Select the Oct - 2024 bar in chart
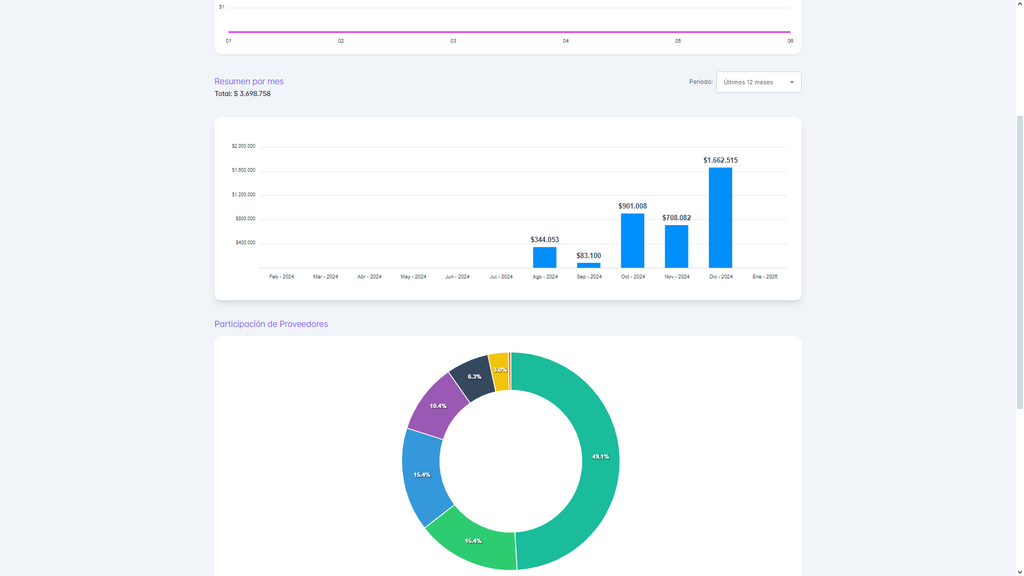This screenshot has height=576, width=1024. coord(632,241)
